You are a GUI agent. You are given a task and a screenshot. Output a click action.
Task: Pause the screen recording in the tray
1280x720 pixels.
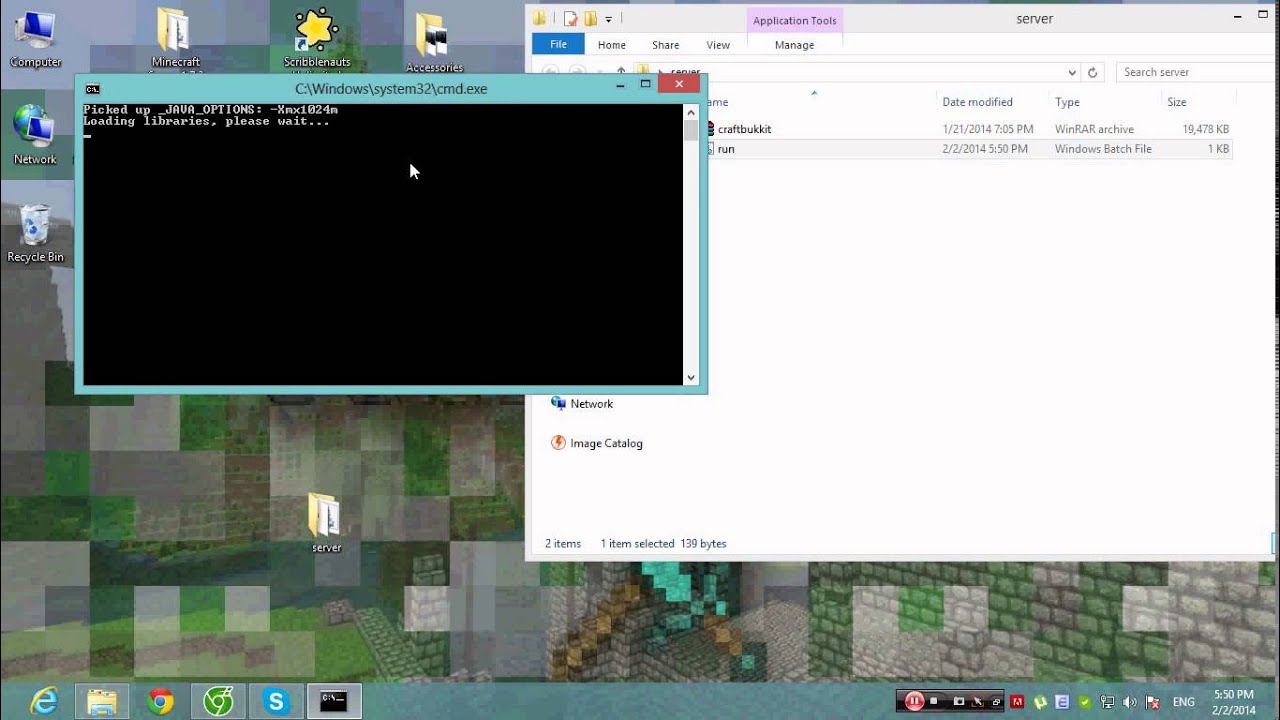(x=914, y=702)
